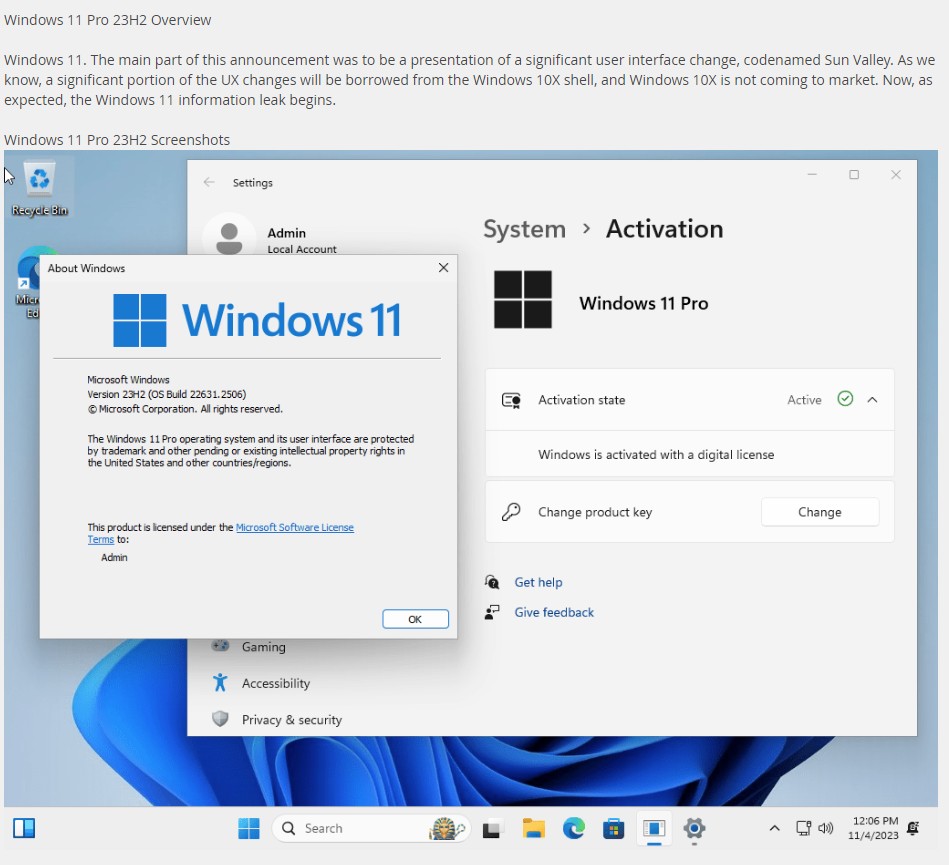Click the green Active checkmark icon
This screenshot has width=949, height=865.
click(x=845, y=399)
